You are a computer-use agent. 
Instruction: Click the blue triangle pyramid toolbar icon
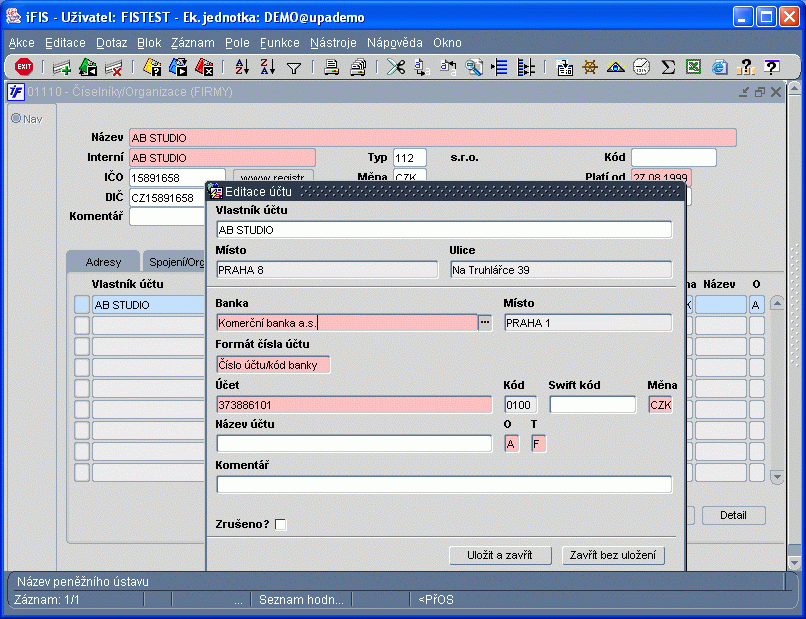[615, 67]
